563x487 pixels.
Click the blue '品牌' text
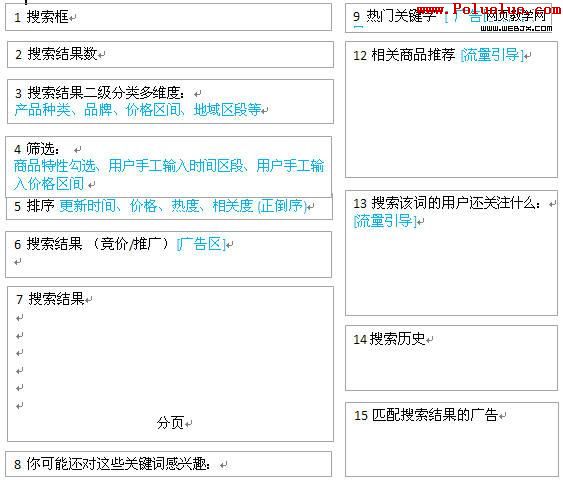[98, 110]
